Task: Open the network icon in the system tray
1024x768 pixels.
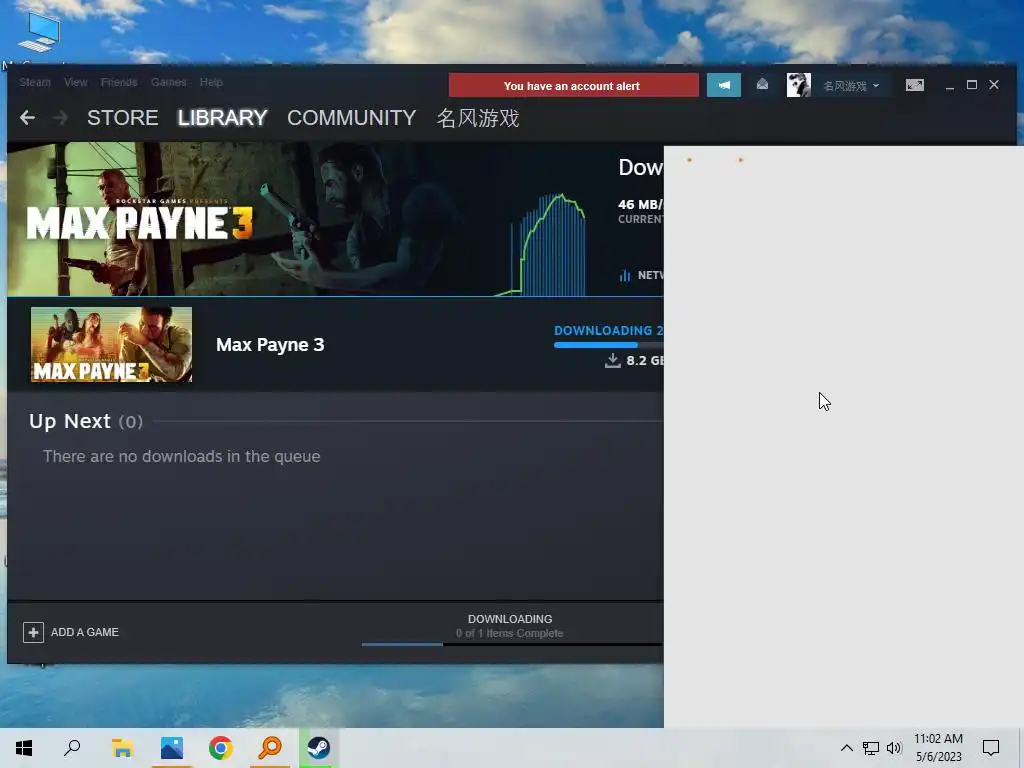Action: pos(870,748)
